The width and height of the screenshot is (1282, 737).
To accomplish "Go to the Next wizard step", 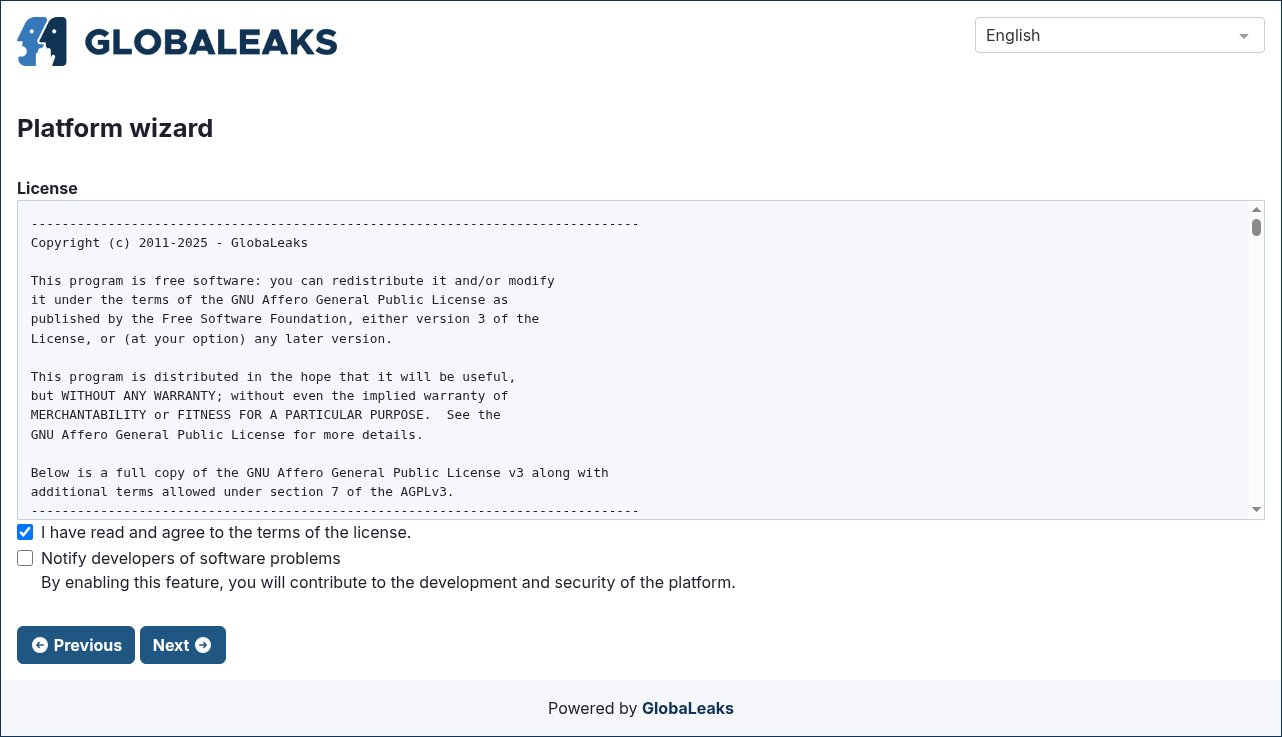I will click(x=183, y=645).
